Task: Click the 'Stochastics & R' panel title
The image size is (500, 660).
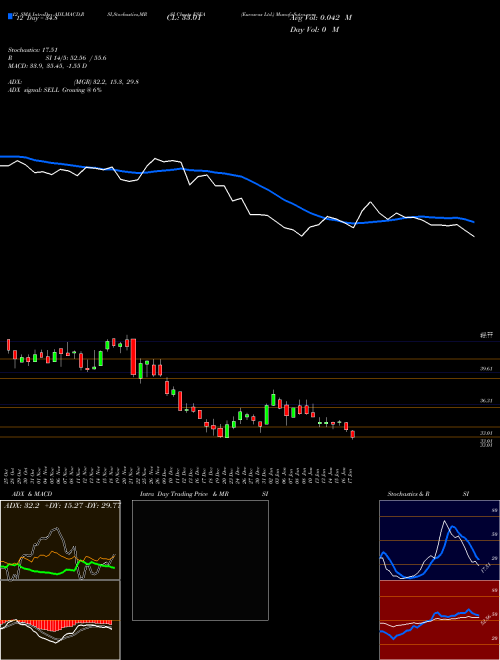Action: coord(409,494)
